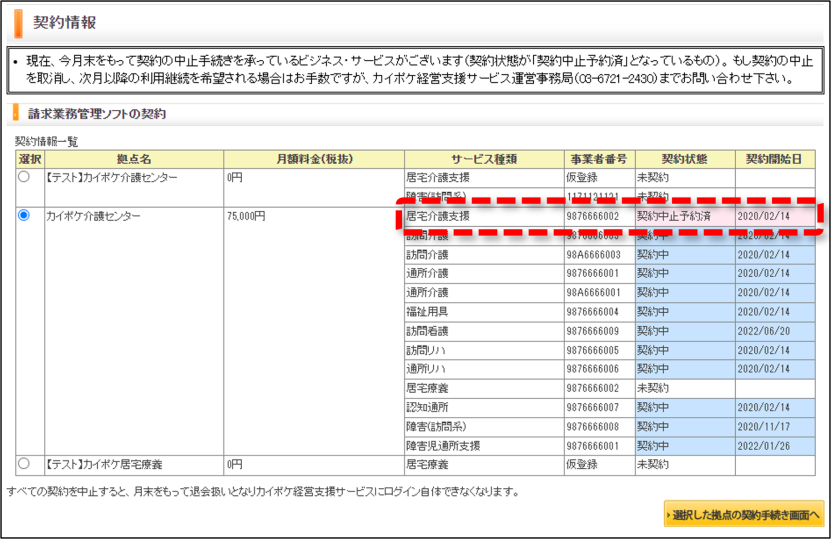
Task: Click the 選択 column header
Action: click(30, 159)
